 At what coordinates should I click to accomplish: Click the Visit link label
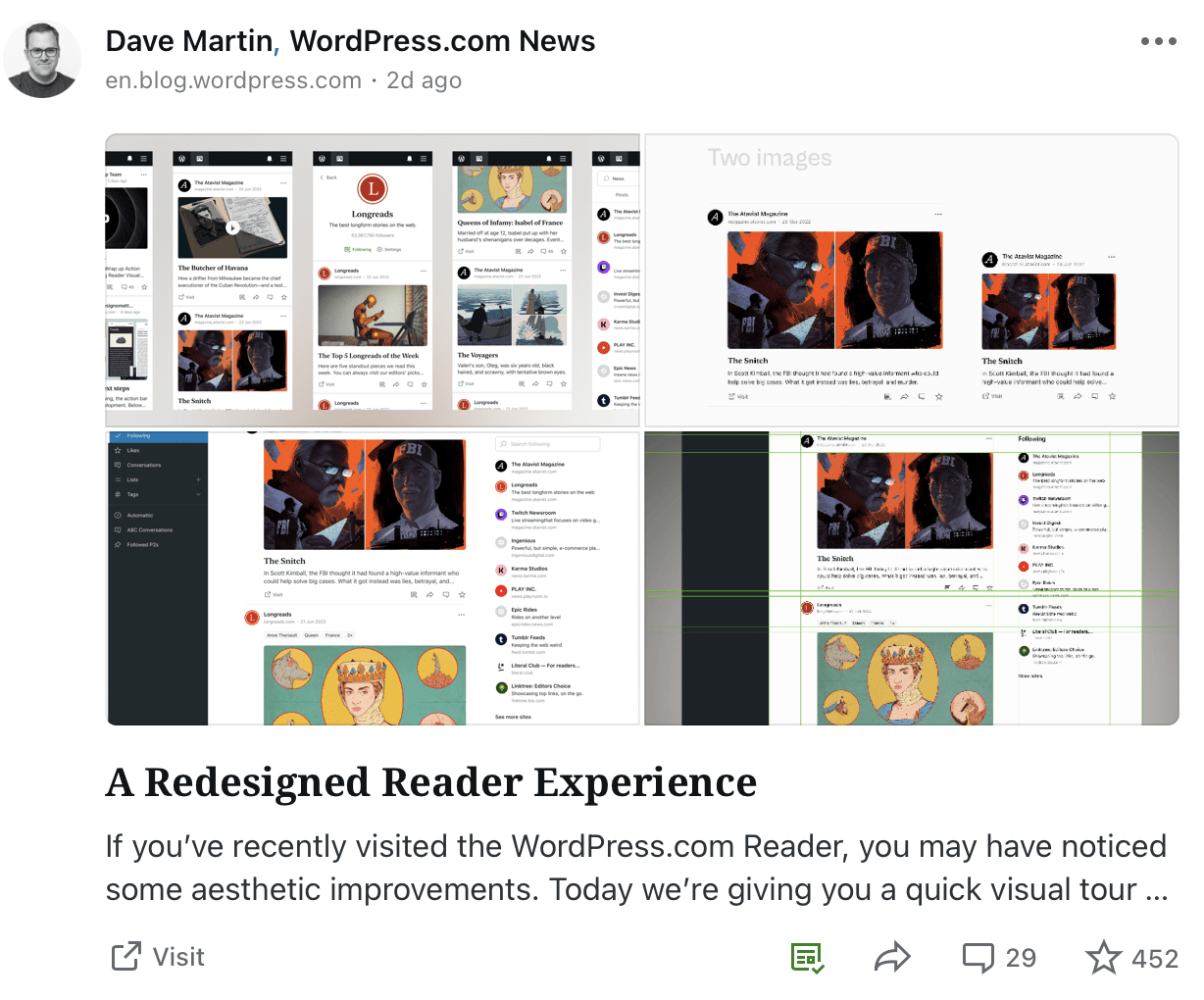pyautogui.click(x=178, y=957)
